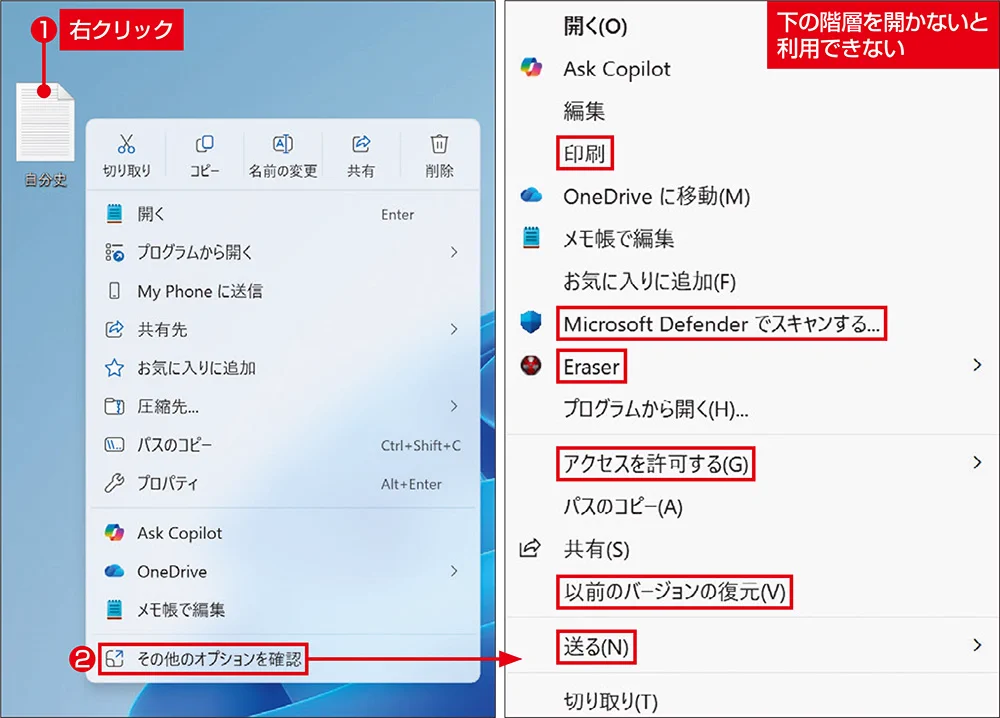Expand the アクセスを許可する(G) submenu arrow

click(x=977, y=462)
